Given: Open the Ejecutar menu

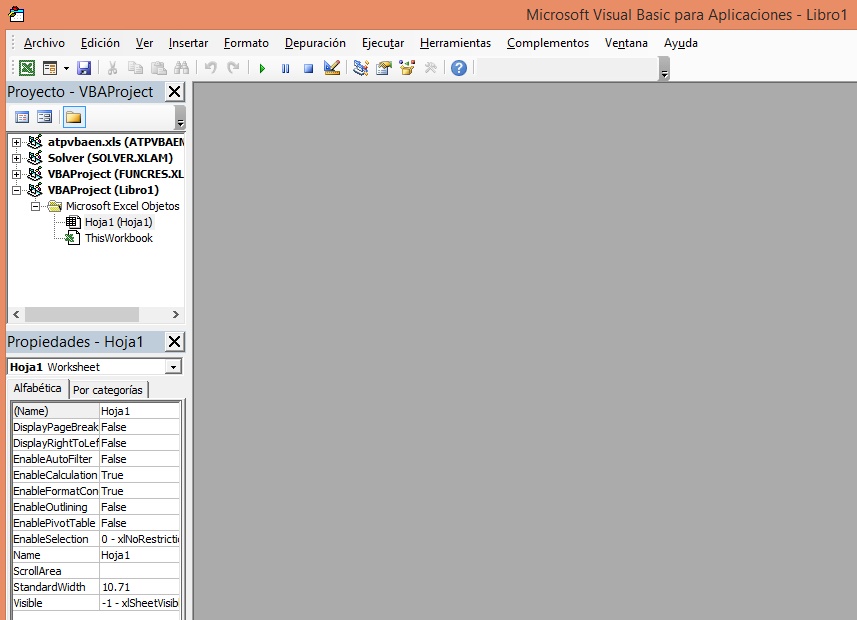Looking at the screenshot, I should [383, 43].
